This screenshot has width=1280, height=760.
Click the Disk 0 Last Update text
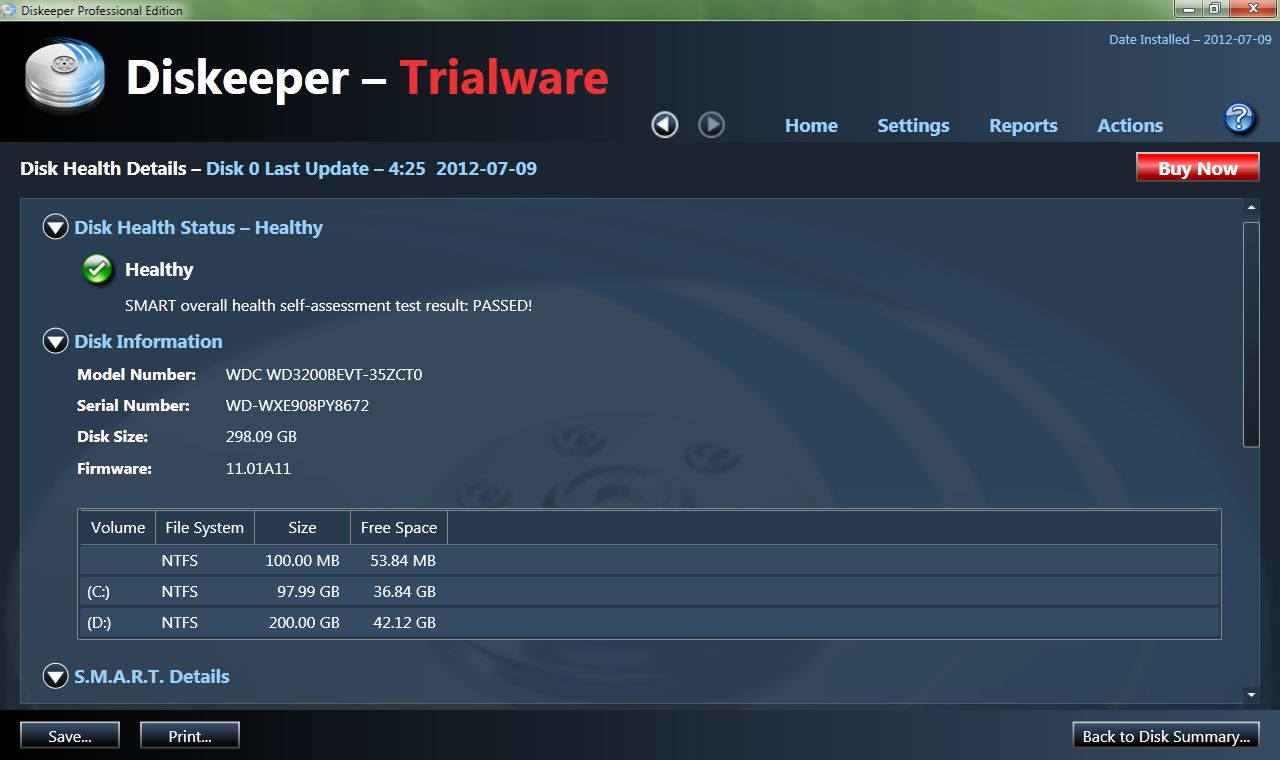[x=372, y=169]
